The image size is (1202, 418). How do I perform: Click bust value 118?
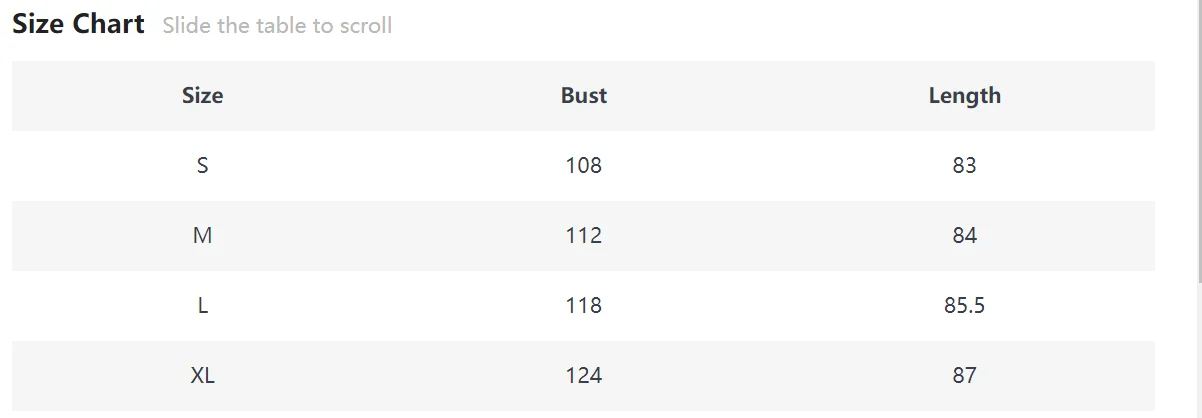583,306
